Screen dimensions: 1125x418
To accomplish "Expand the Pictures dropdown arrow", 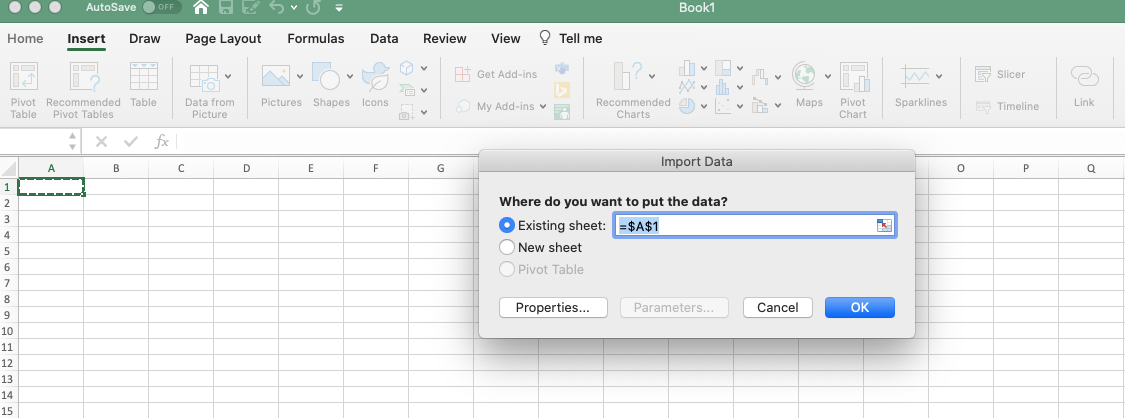I will 298,76.
